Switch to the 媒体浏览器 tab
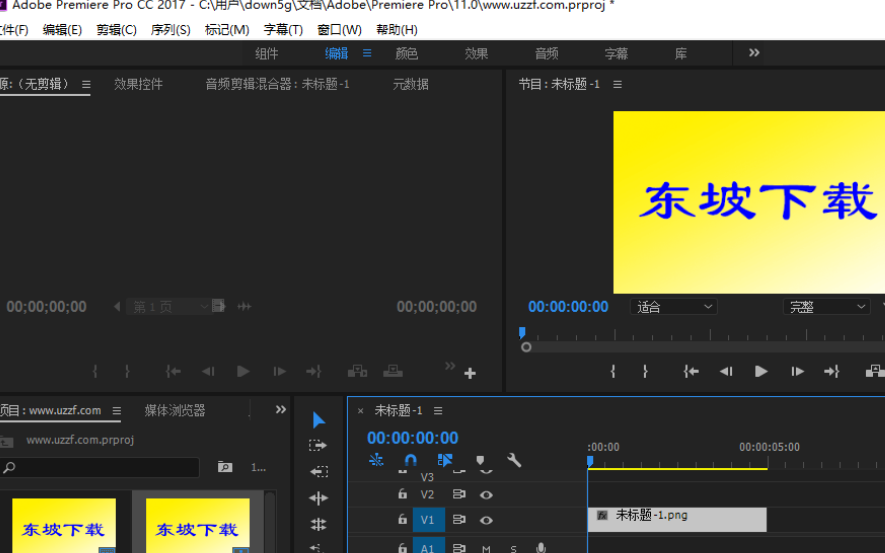 click(x=175, y=410)
